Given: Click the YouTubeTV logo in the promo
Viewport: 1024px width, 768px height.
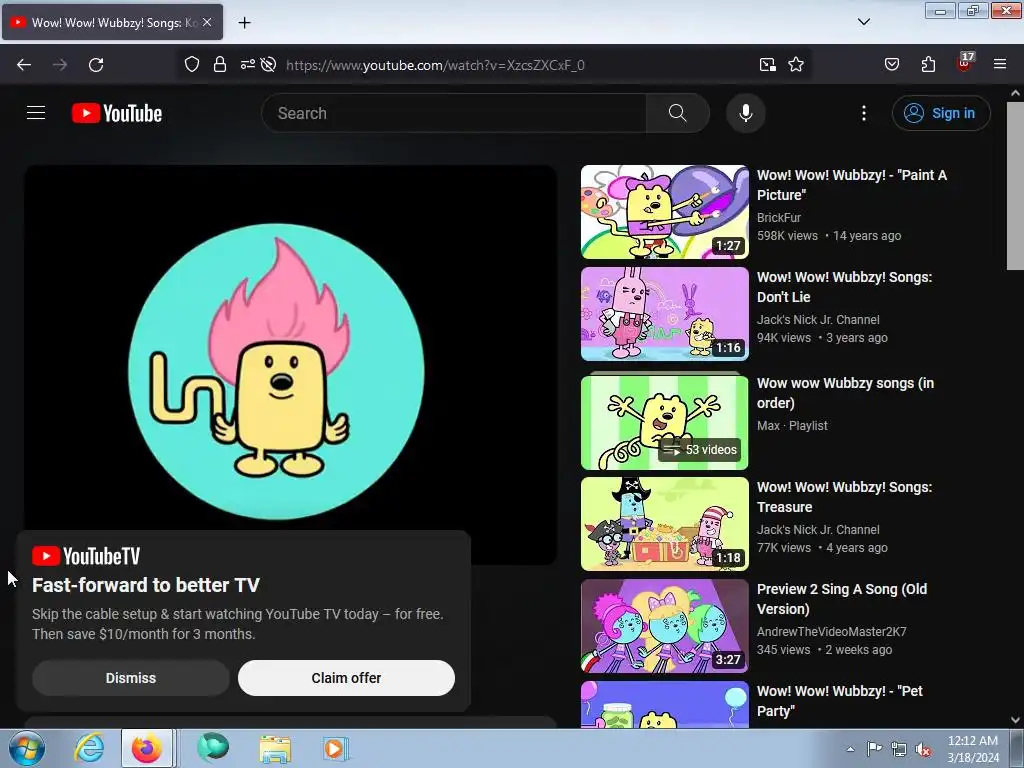Looking at the screenshot, I should pyautogui.click(x=86, y=556).
